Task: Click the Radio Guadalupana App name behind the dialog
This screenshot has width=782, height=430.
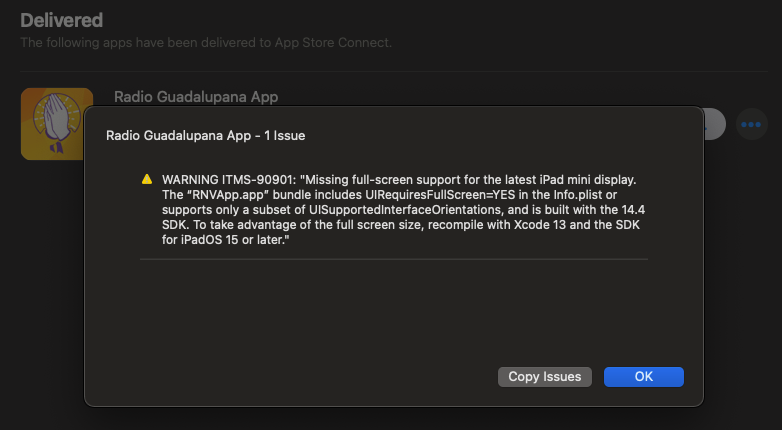Action: pyautogui.click(x=196, y=97)
